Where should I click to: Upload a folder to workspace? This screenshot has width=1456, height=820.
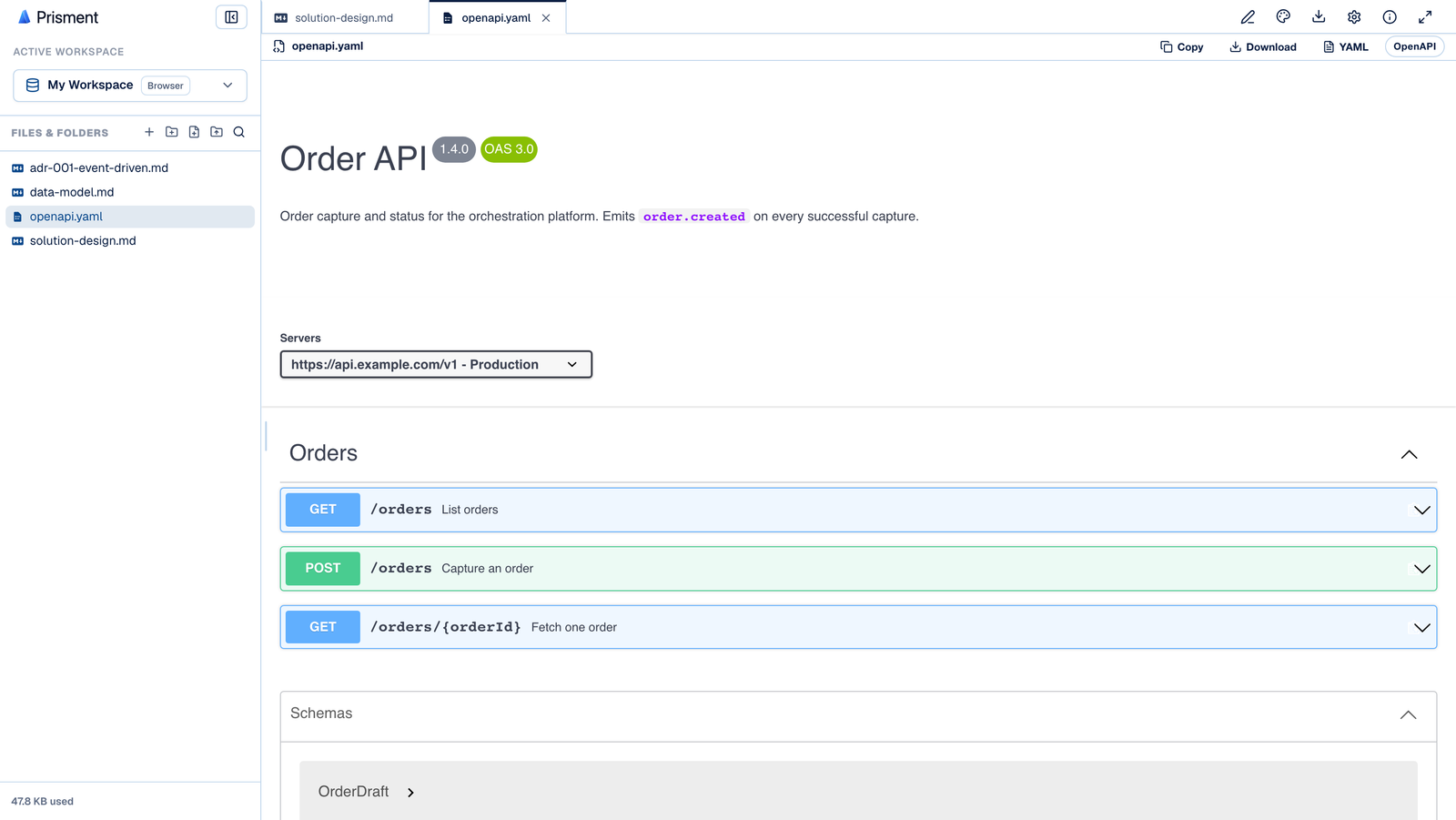[217, 132]
